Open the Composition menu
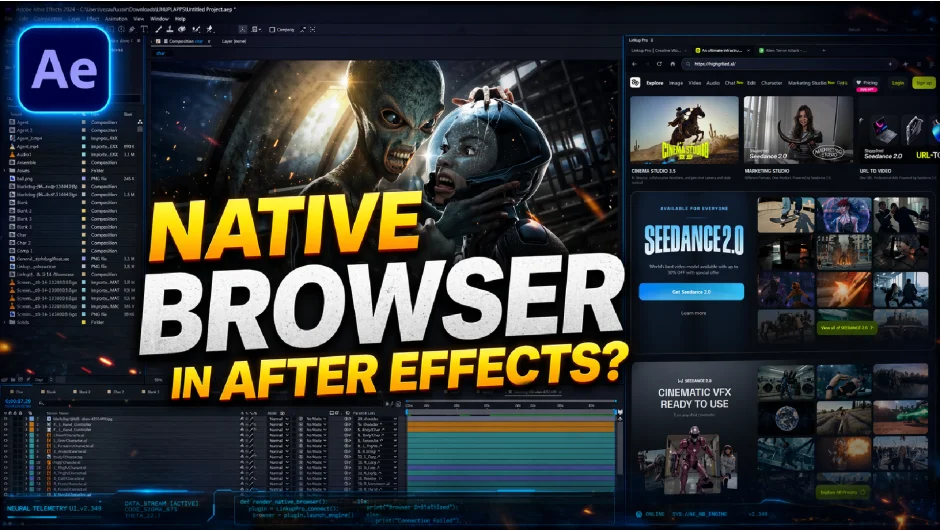This screenshot has width=940, height=530. click(x=48, y=19)
